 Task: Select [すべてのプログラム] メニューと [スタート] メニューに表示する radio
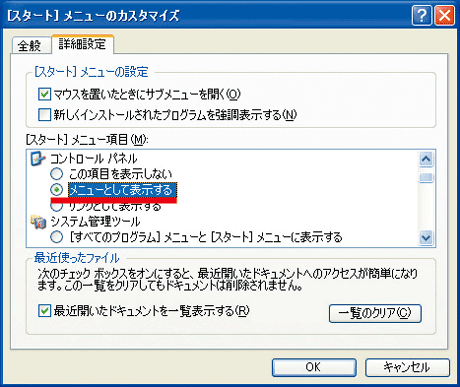tap(57, 237)
